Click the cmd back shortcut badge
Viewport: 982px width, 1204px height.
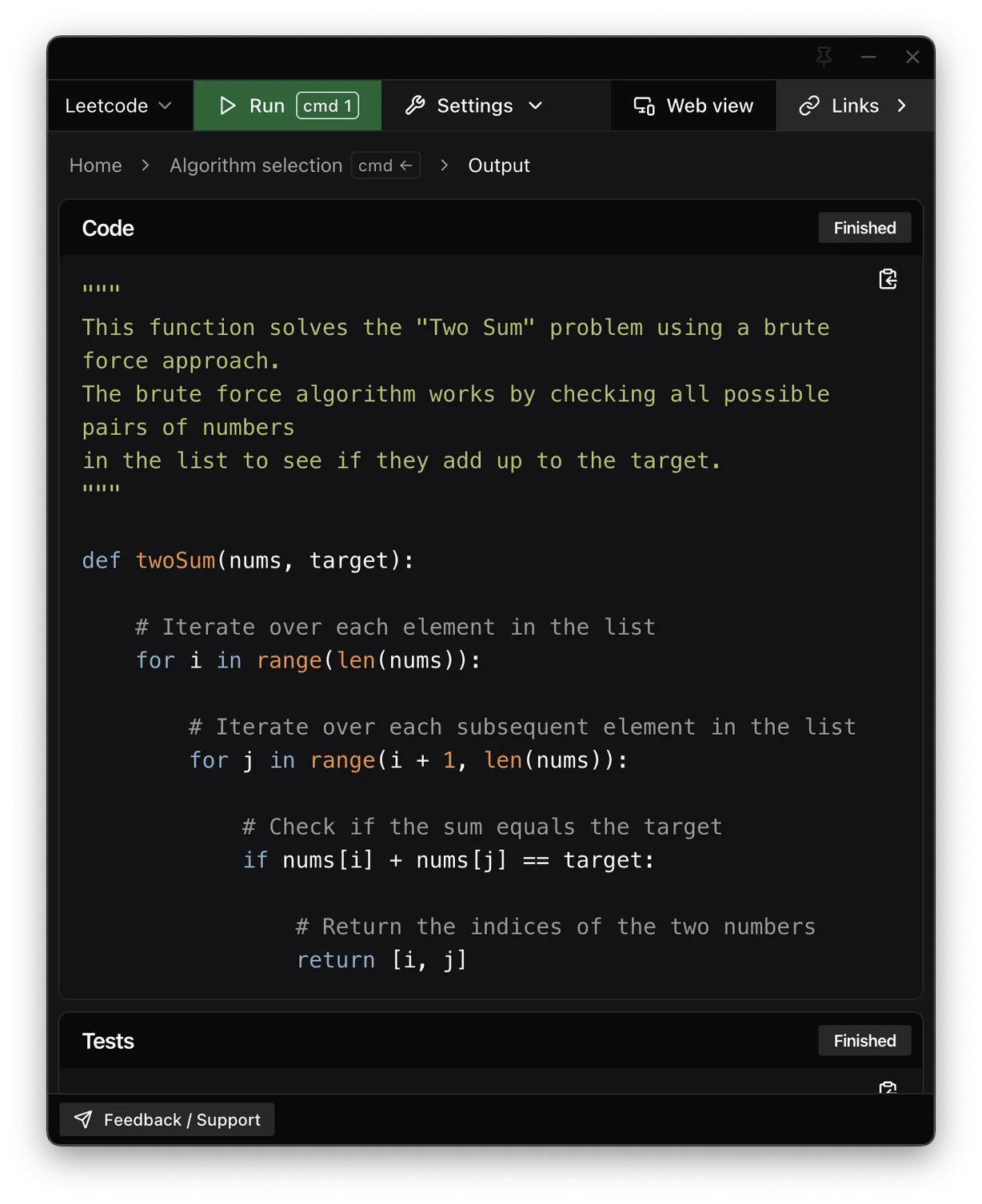tap(385, 165)
